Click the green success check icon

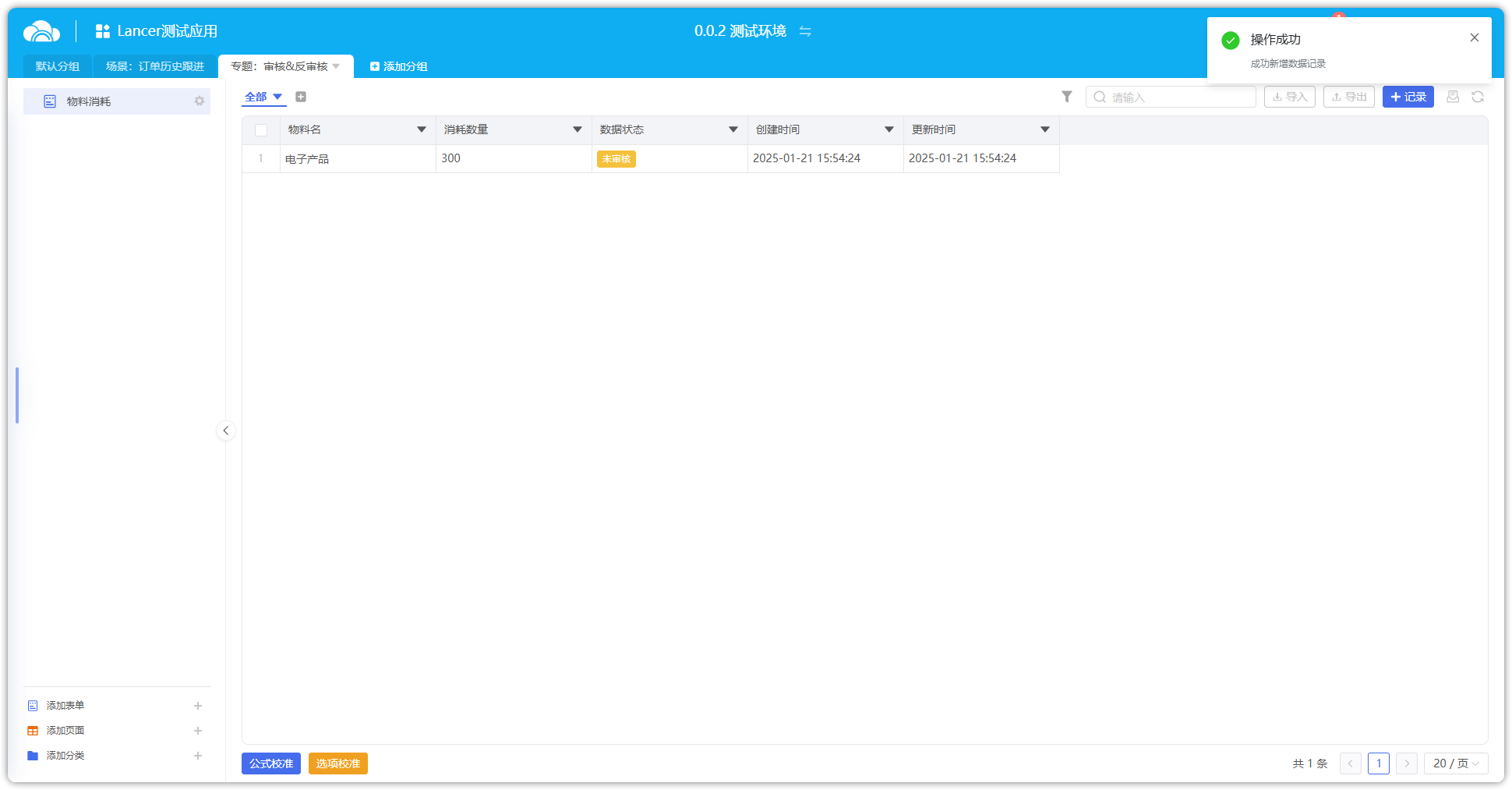coord(1231,41)
